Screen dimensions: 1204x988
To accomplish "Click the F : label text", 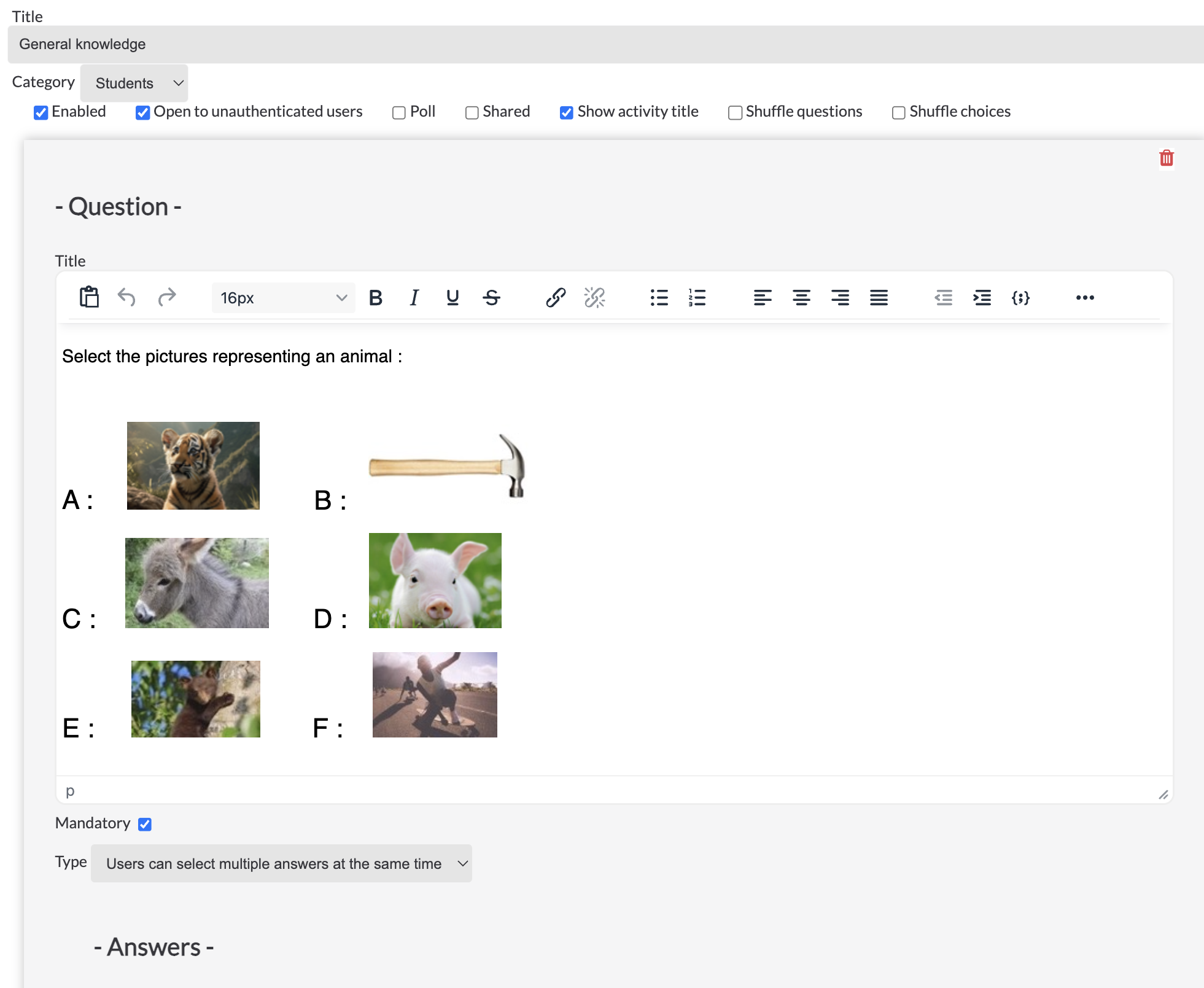I will [328, 728].
